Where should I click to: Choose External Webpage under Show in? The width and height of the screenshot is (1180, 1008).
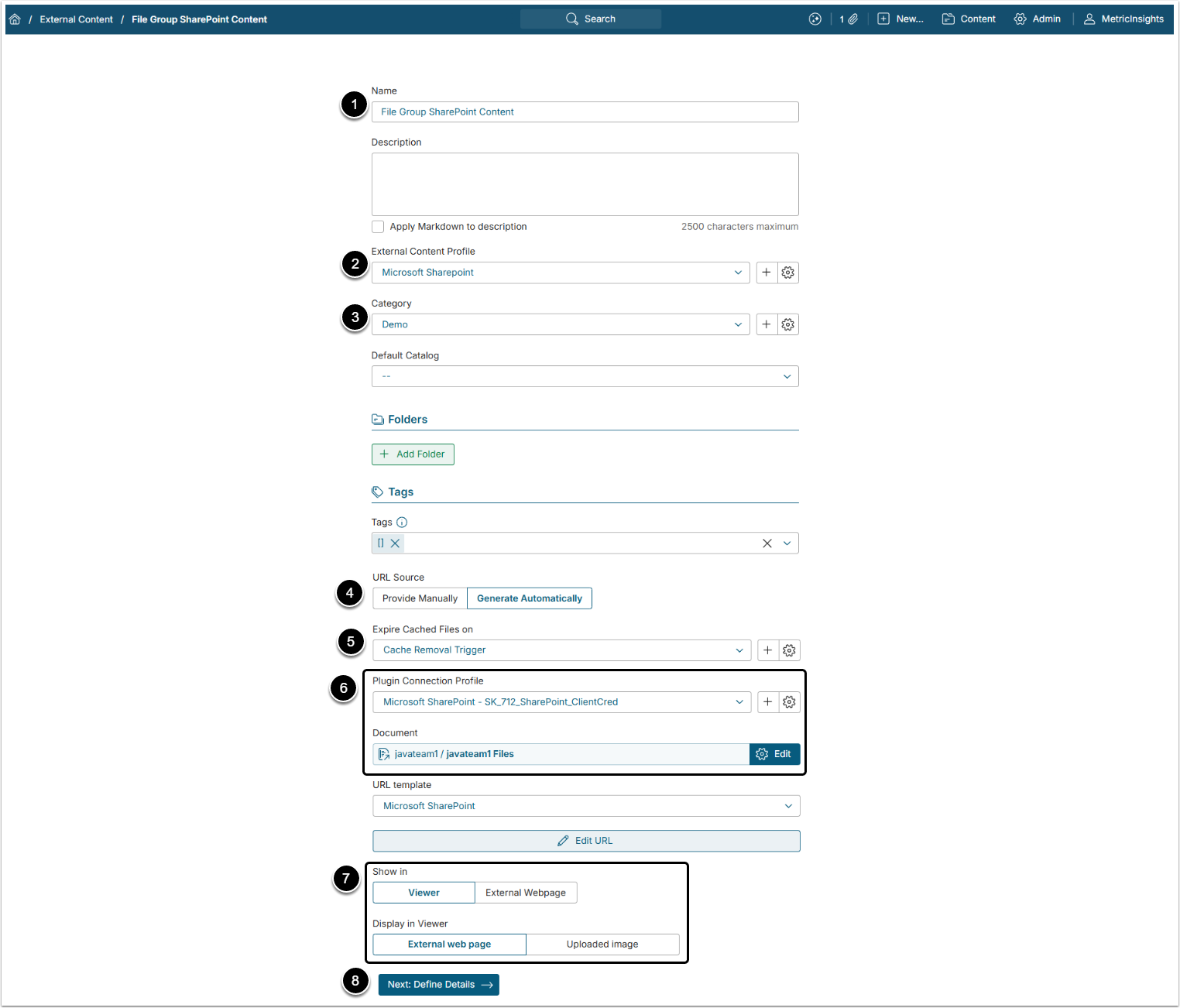pyautogui.click(x=526, y=893)
